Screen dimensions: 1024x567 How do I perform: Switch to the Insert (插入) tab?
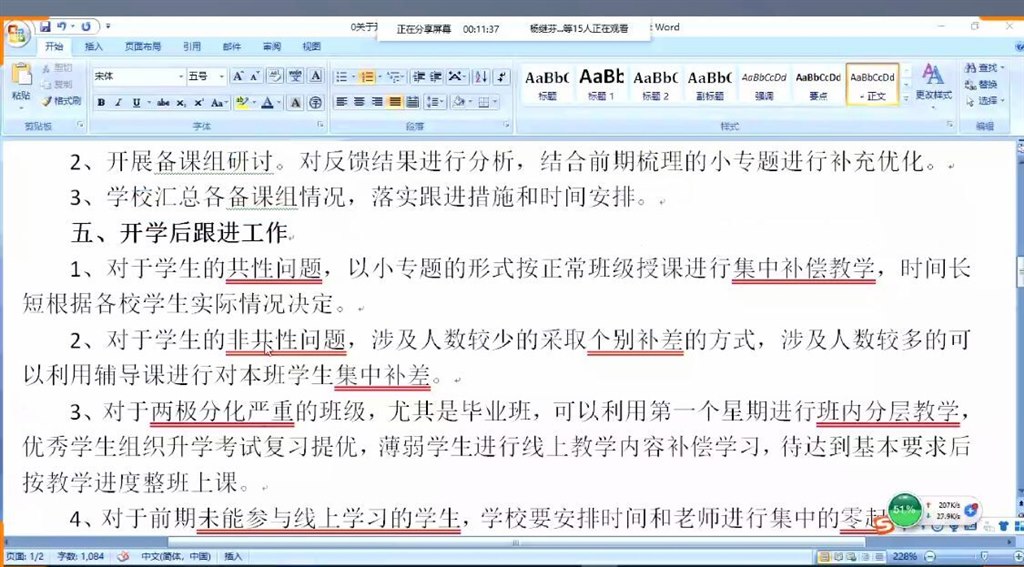[94, 46]
